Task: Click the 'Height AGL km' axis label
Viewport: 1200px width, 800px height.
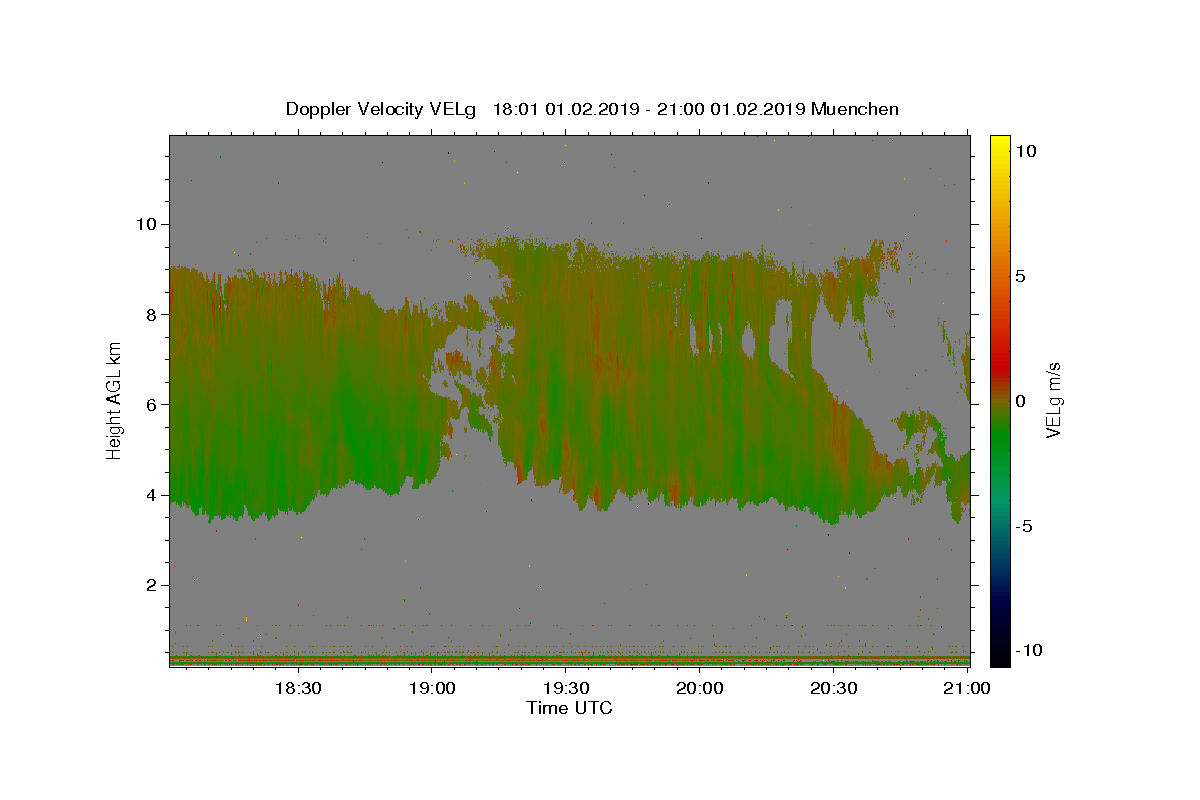Action: tap(115, 399)
